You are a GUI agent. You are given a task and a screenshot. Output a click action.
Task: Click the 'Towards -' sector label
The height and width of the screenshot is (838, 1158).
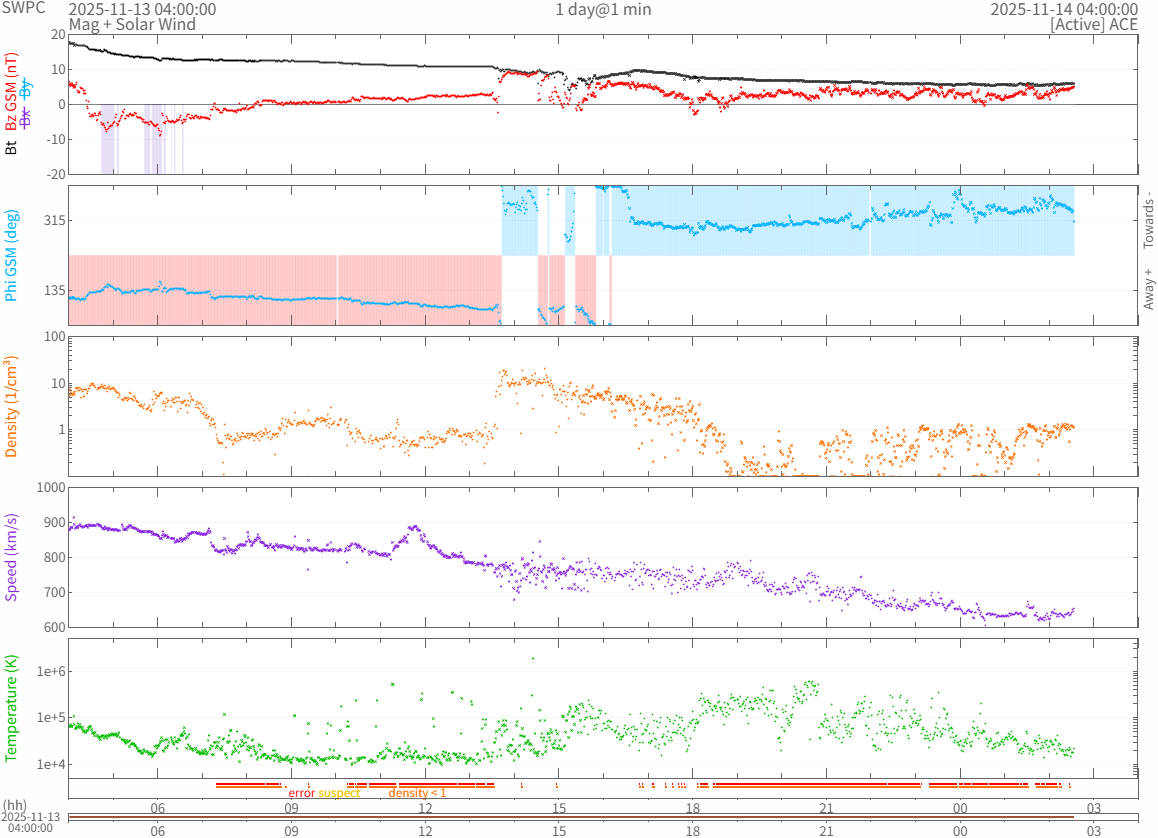1148,220
